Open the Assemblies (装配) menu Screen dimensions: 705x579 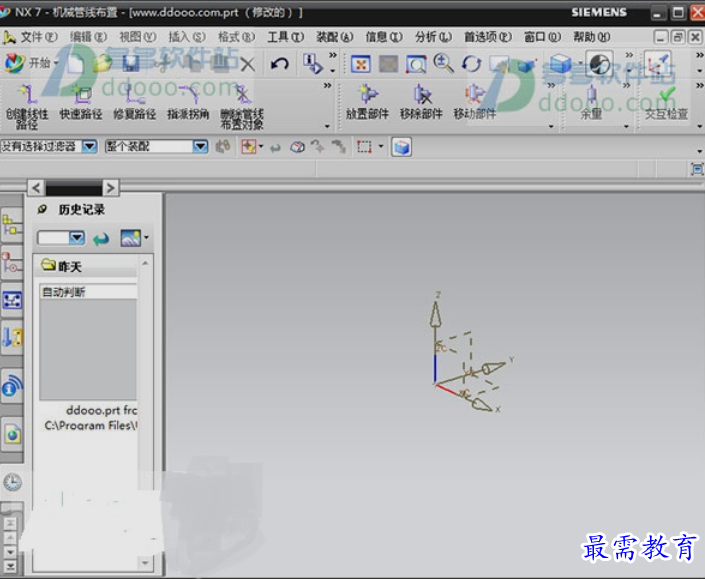click(x=335, y=37)
